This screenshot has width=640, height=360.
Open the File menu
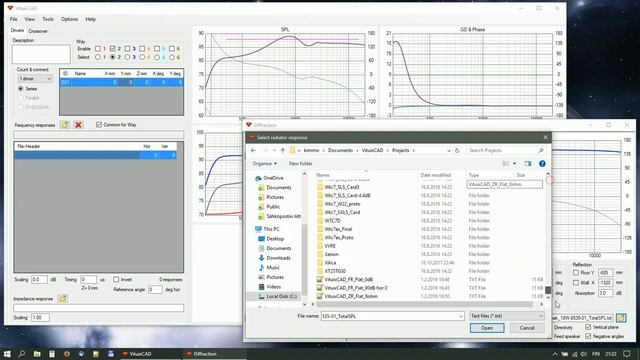pos(13,19)
